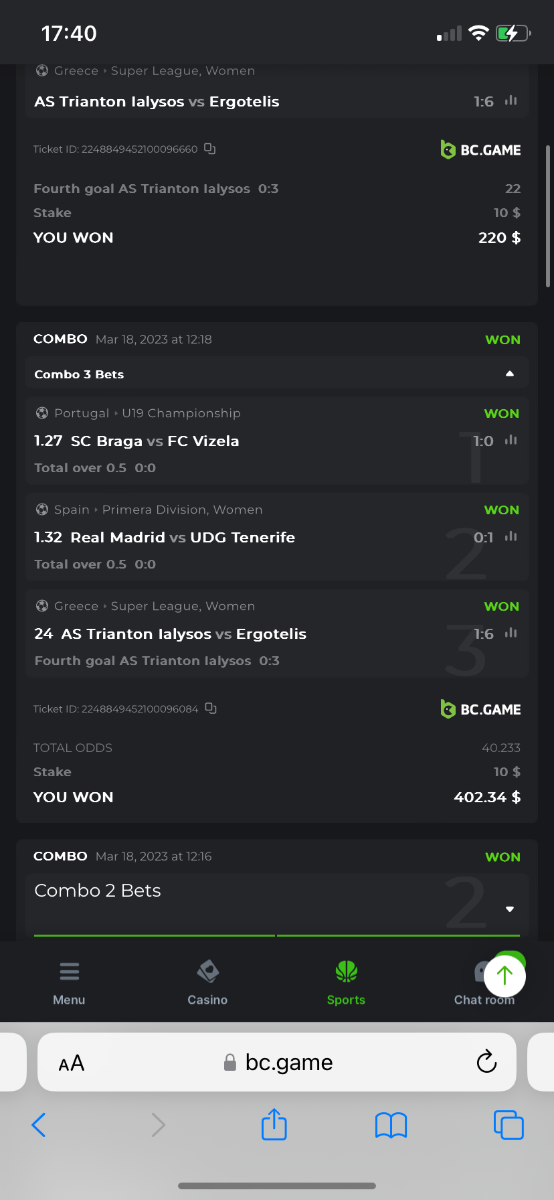Expand the Combo 2 Bets section
Image resolution: width=554 pixels, height=1200 pixels.
coord(510,909)
